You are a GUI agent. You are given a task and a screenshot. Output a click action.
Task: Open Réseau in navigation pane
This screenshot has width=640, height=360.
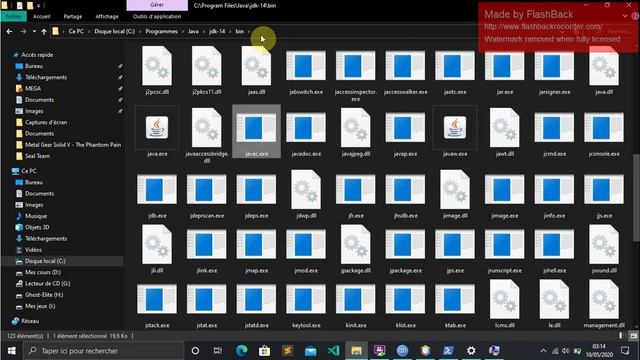click(30, 321)
